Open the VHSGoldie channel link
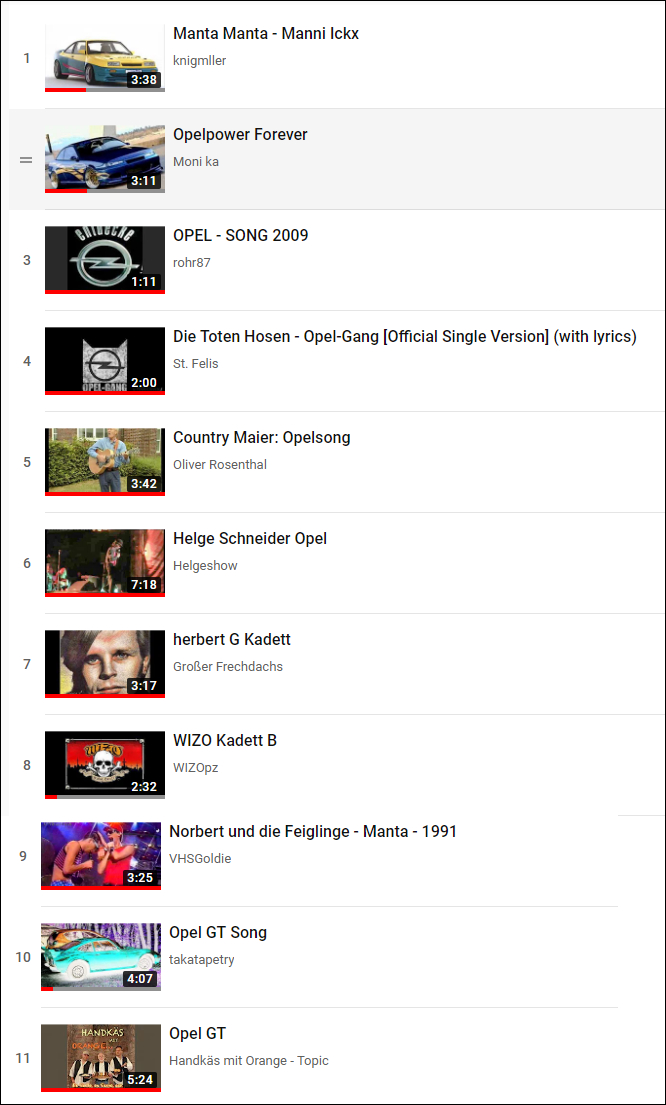Screen dimensions: 666x1105 (200, 858)
